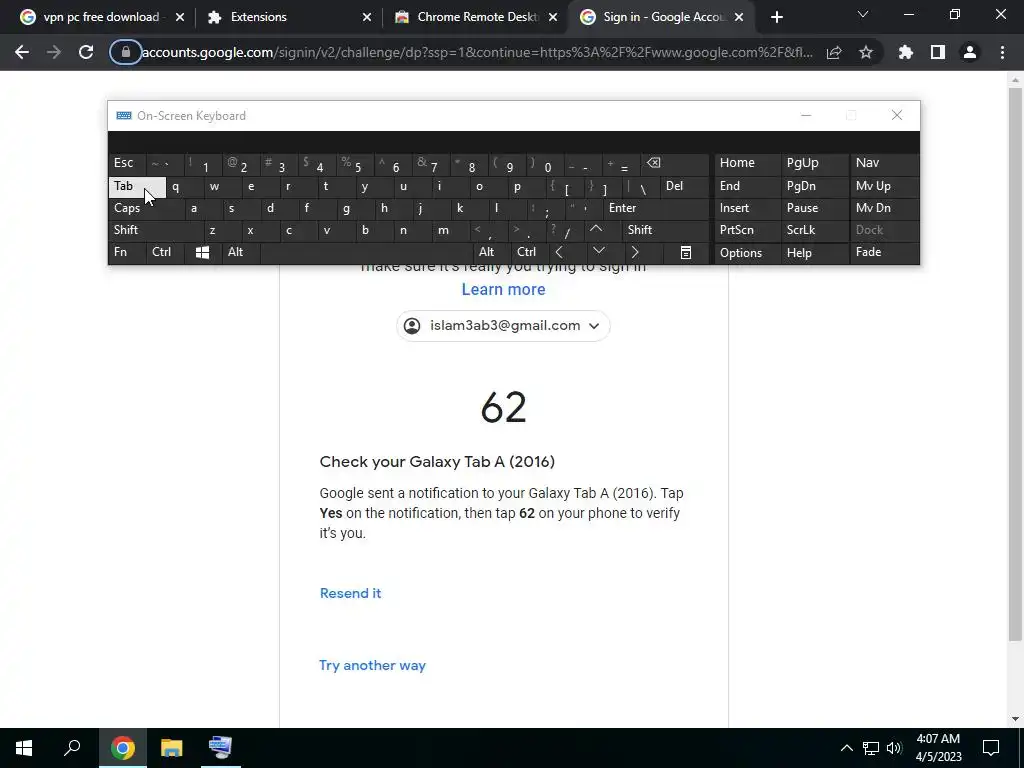Image resolution: width=1024 pixels, height=768 pixels.
Task: Toggle the ScrLk key
Action: click(814, 230)
